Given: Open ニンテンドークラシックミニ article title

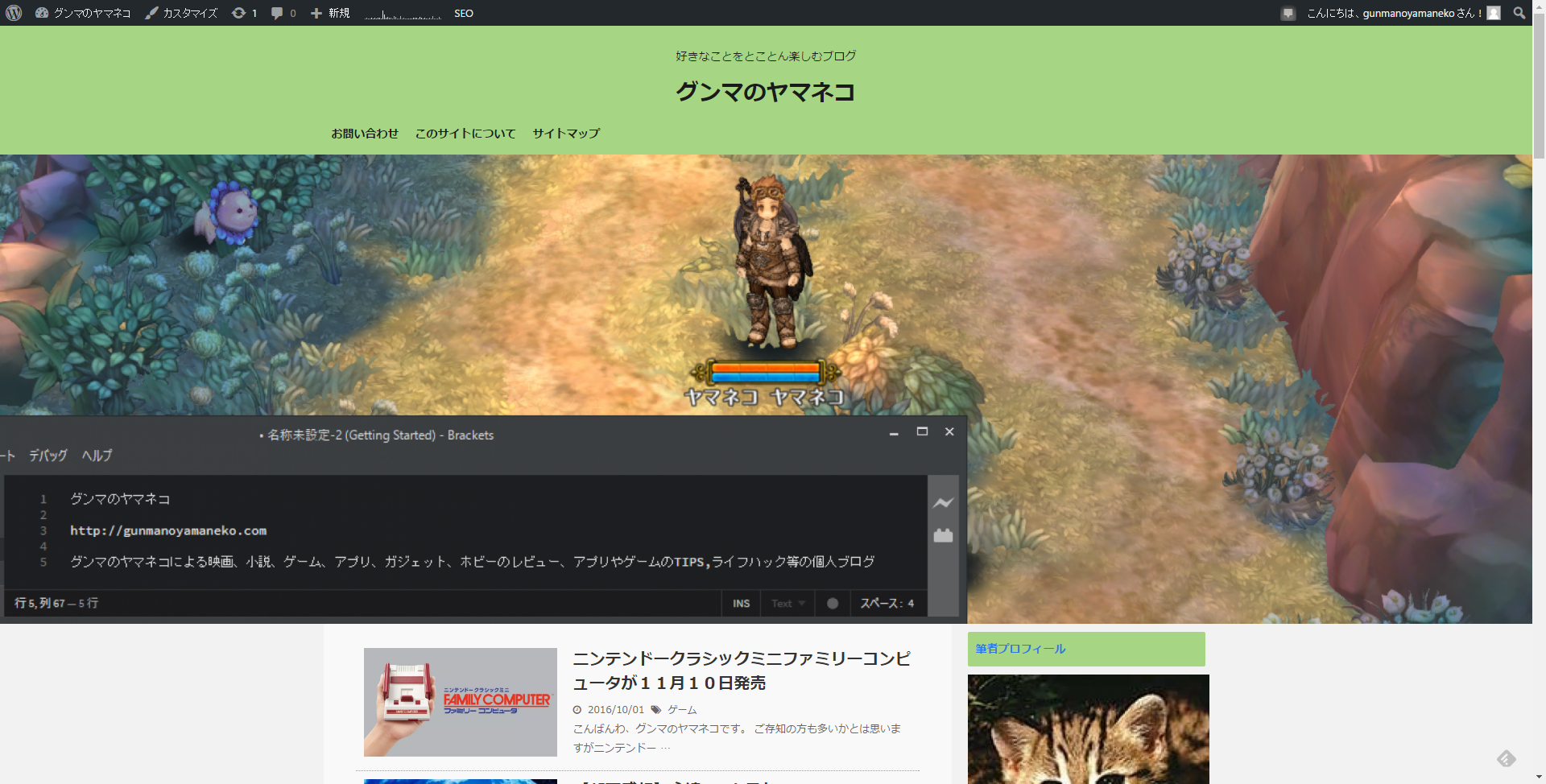Looking at the screenshot, I should (x=742, y=671).
